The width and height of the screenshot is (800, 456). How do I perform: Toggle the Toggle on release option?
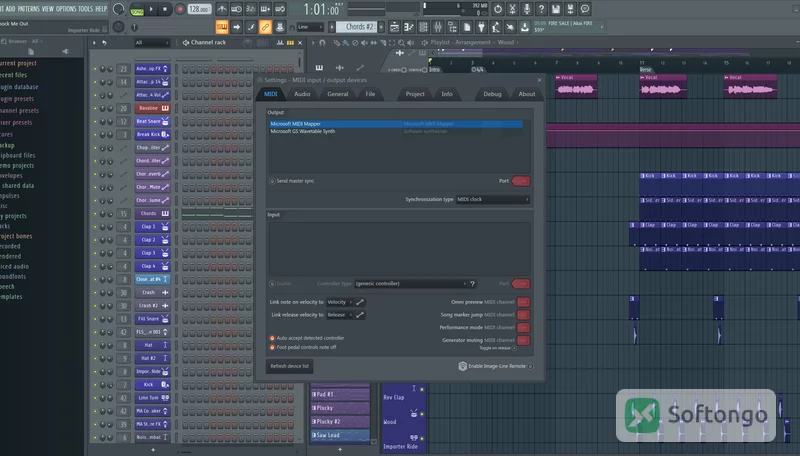[x=514, y=348]
